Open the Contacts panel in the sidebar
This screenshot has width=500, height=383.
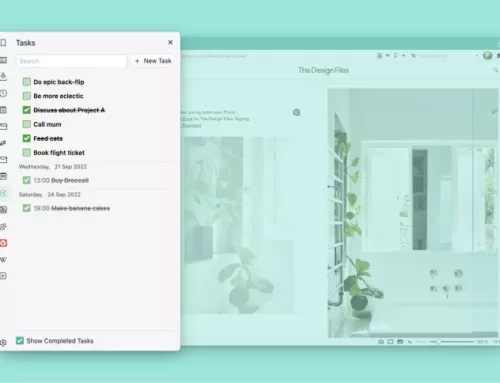pos(3,227)
